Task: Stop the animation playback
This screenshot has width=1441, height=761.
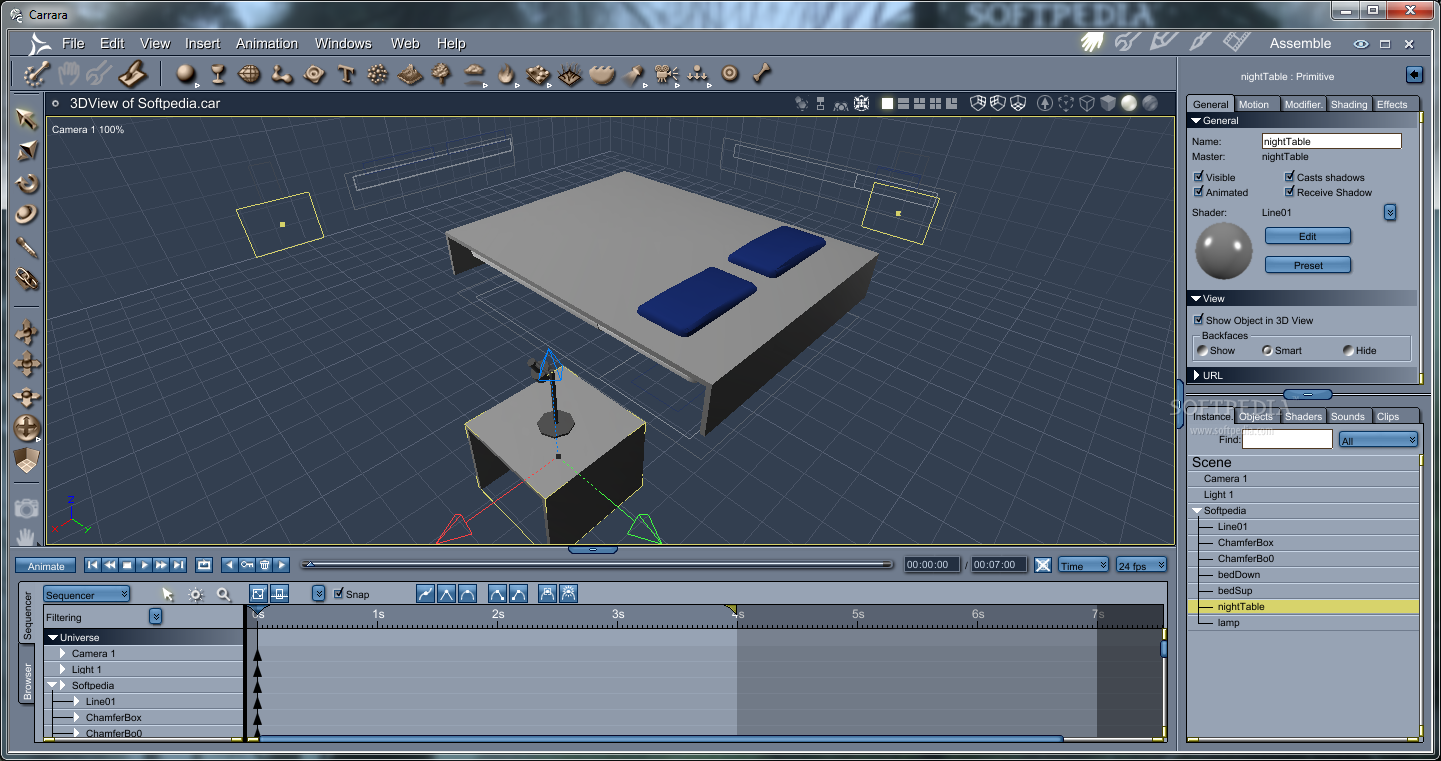Action: coord(128,565)
